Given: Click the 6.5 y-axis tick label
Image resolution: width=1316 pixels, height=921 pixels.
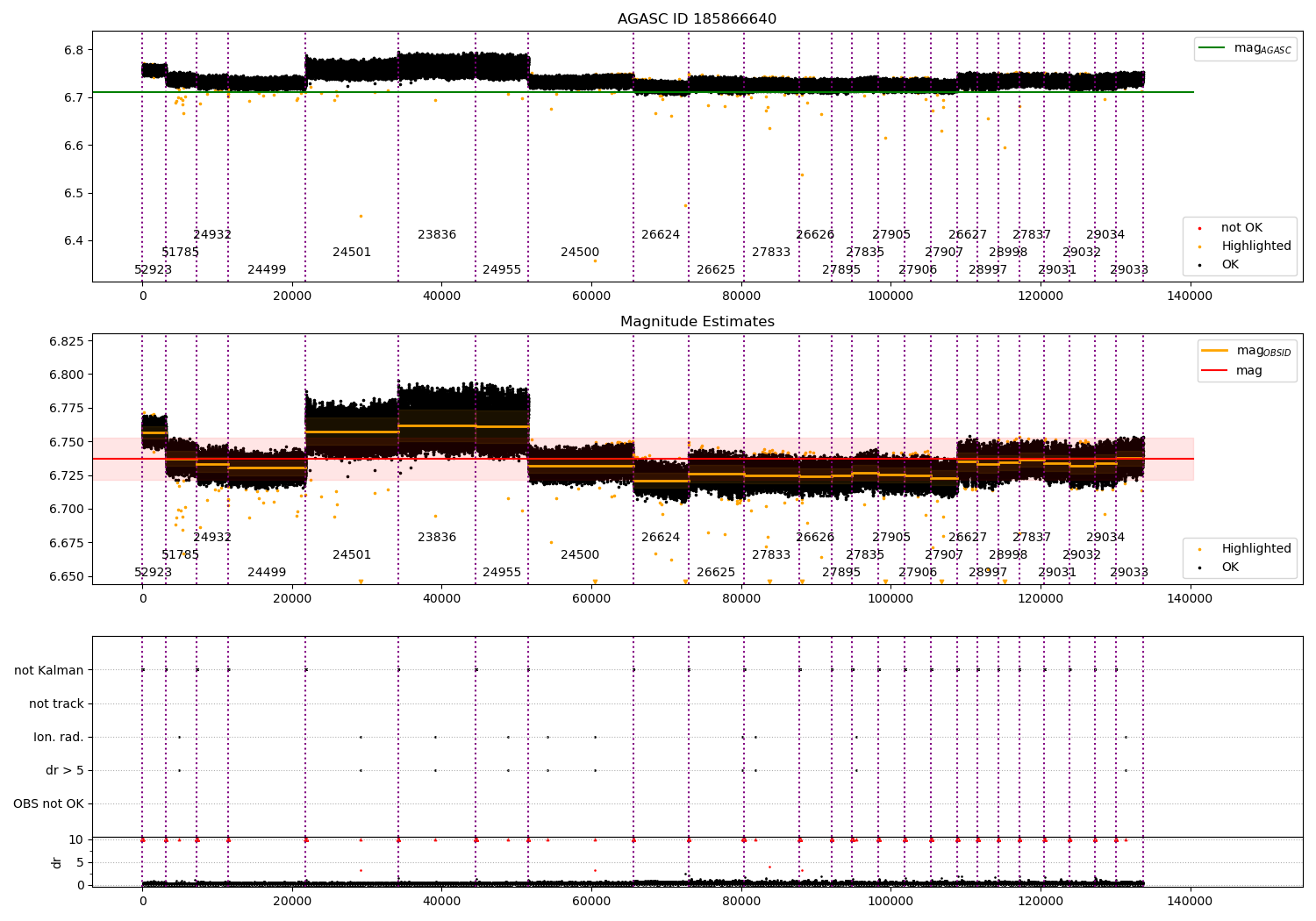Looking at the screenshot, I should pyautogui.click(x=74, y=193).
